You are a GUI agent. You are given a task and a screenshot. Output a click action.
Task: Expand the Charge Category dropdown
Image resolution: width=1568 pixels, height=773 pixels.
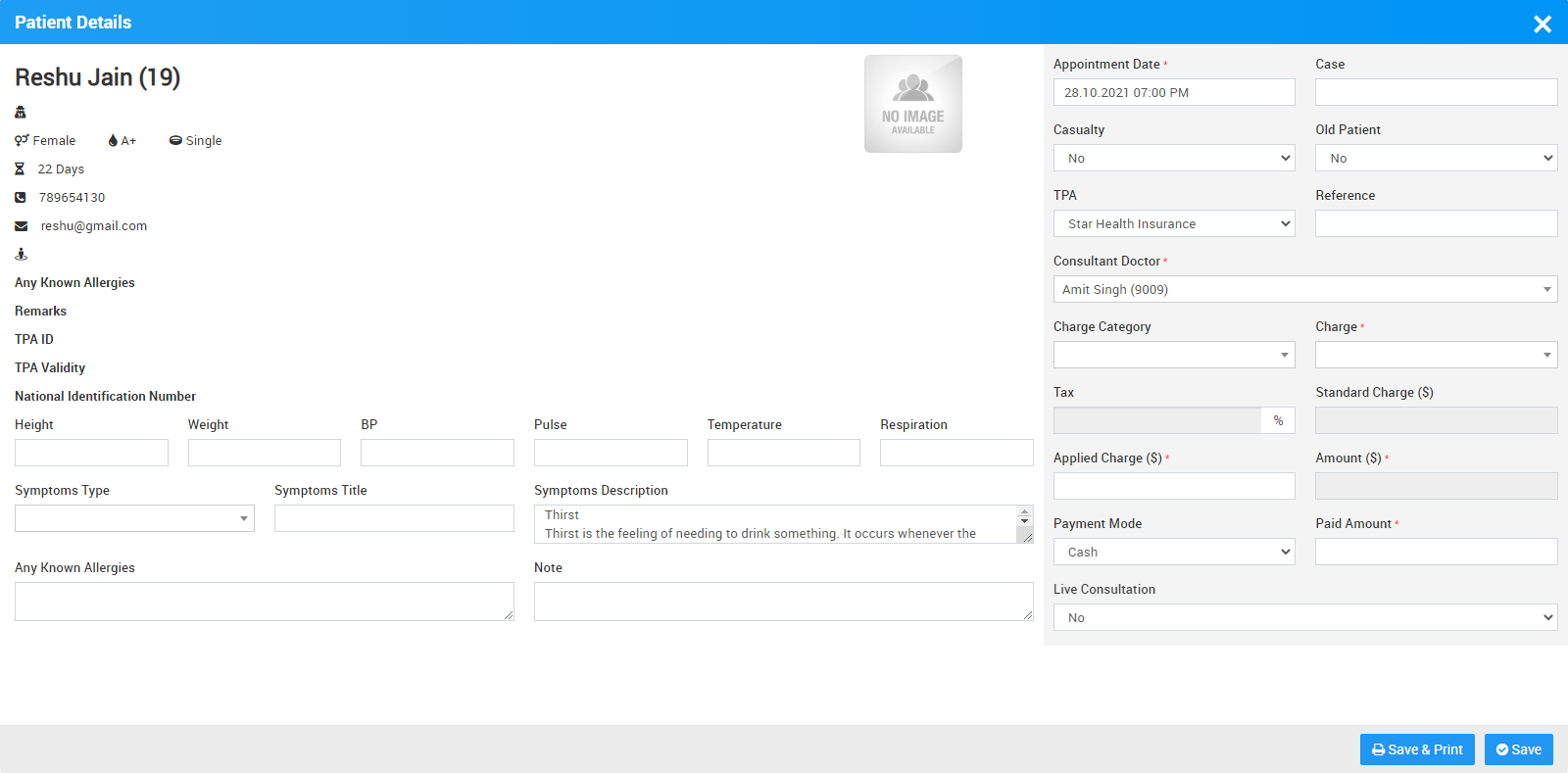click(1173, 355)
